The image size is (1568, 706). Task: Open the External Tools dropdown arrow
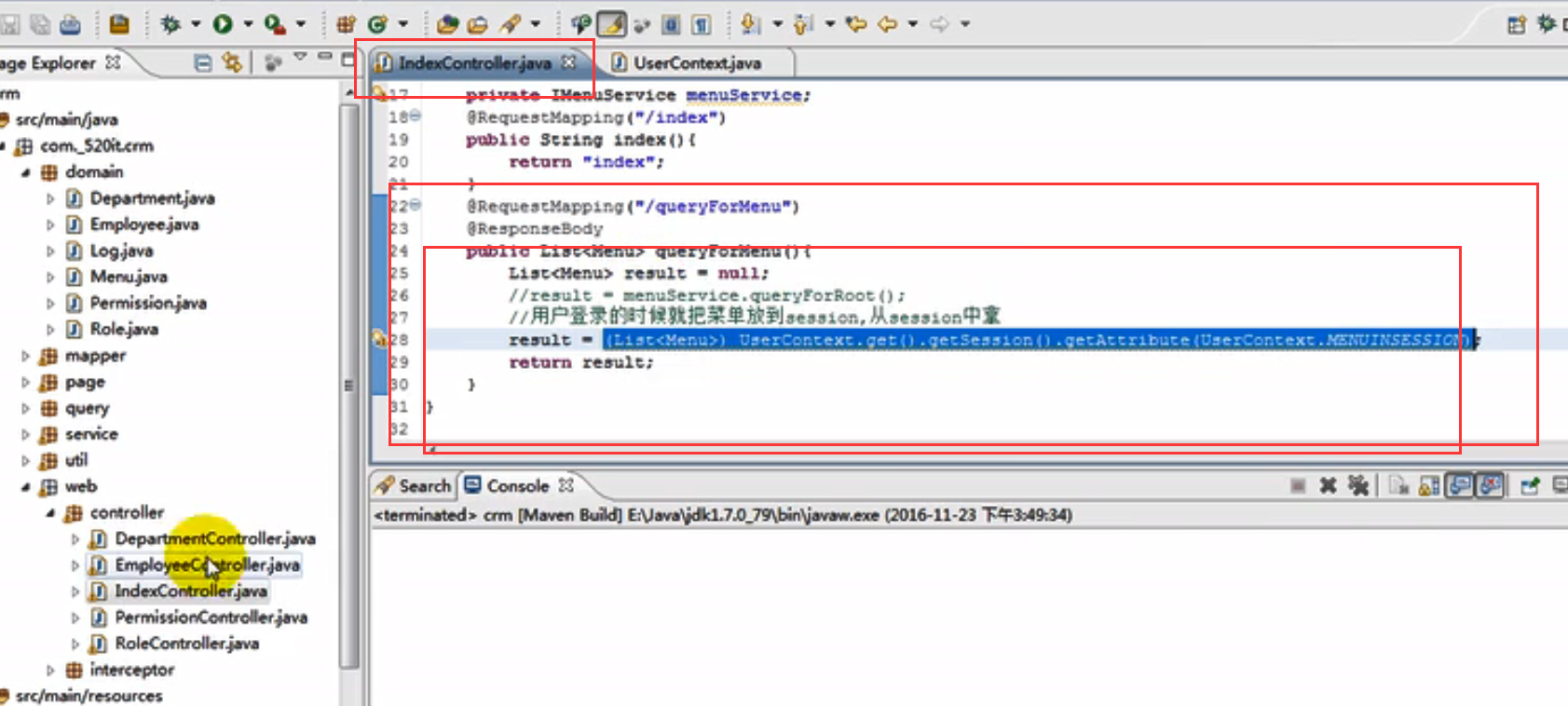pos(300,24)
